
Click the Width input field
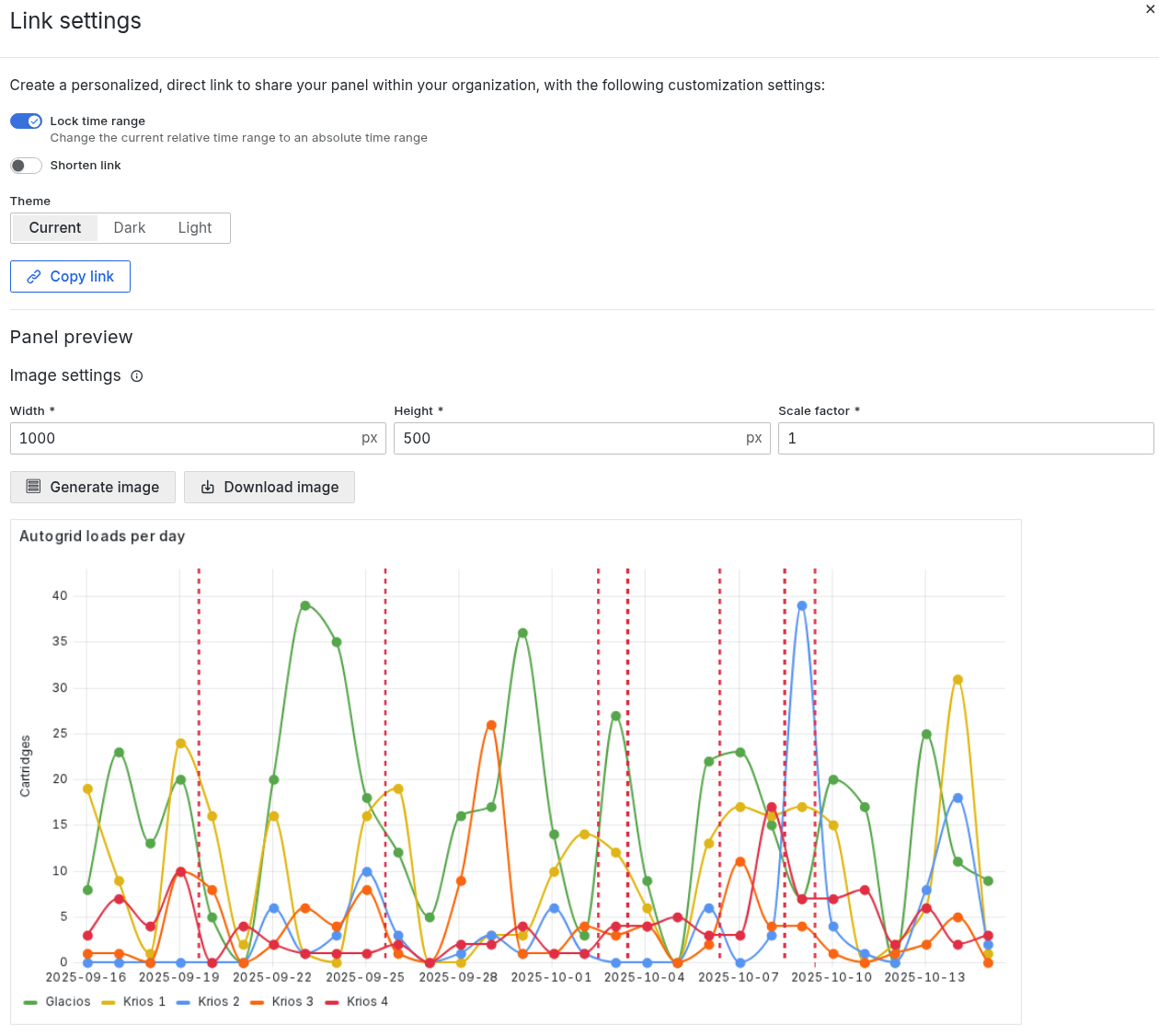[x=198, y=439]
